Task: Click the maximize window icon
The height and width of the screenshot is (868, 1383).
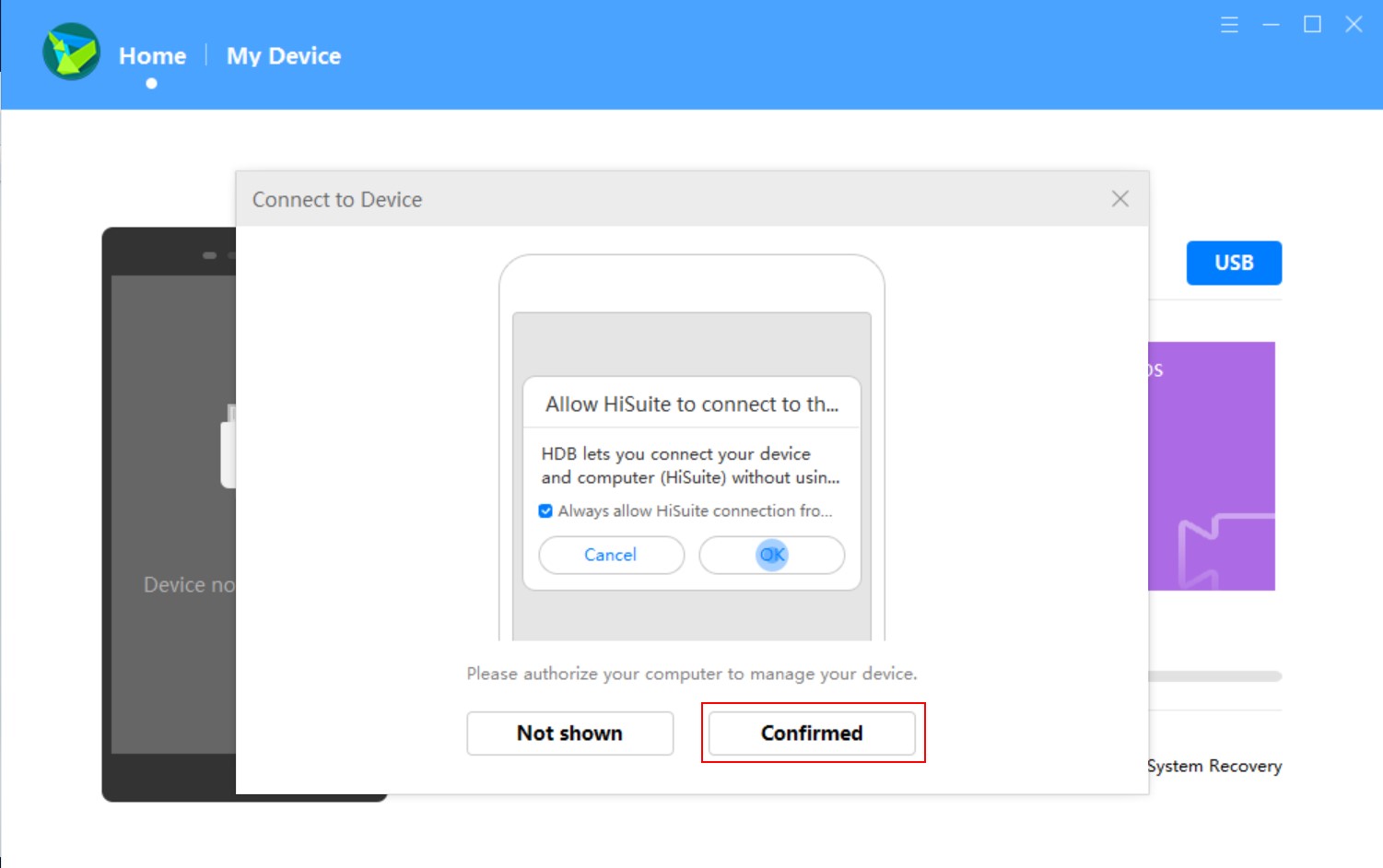Action: coord(1312,25)
